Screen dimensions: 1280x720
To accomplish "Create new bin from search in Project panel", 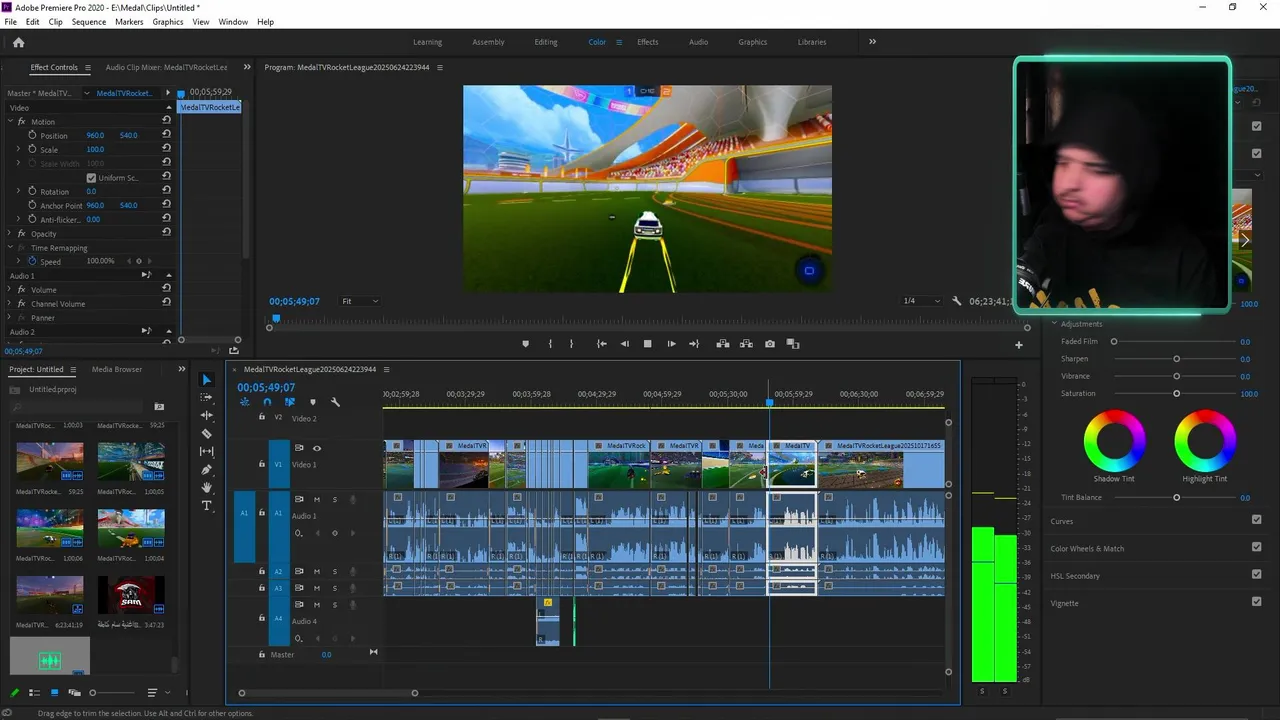I will tap(159, 407).
